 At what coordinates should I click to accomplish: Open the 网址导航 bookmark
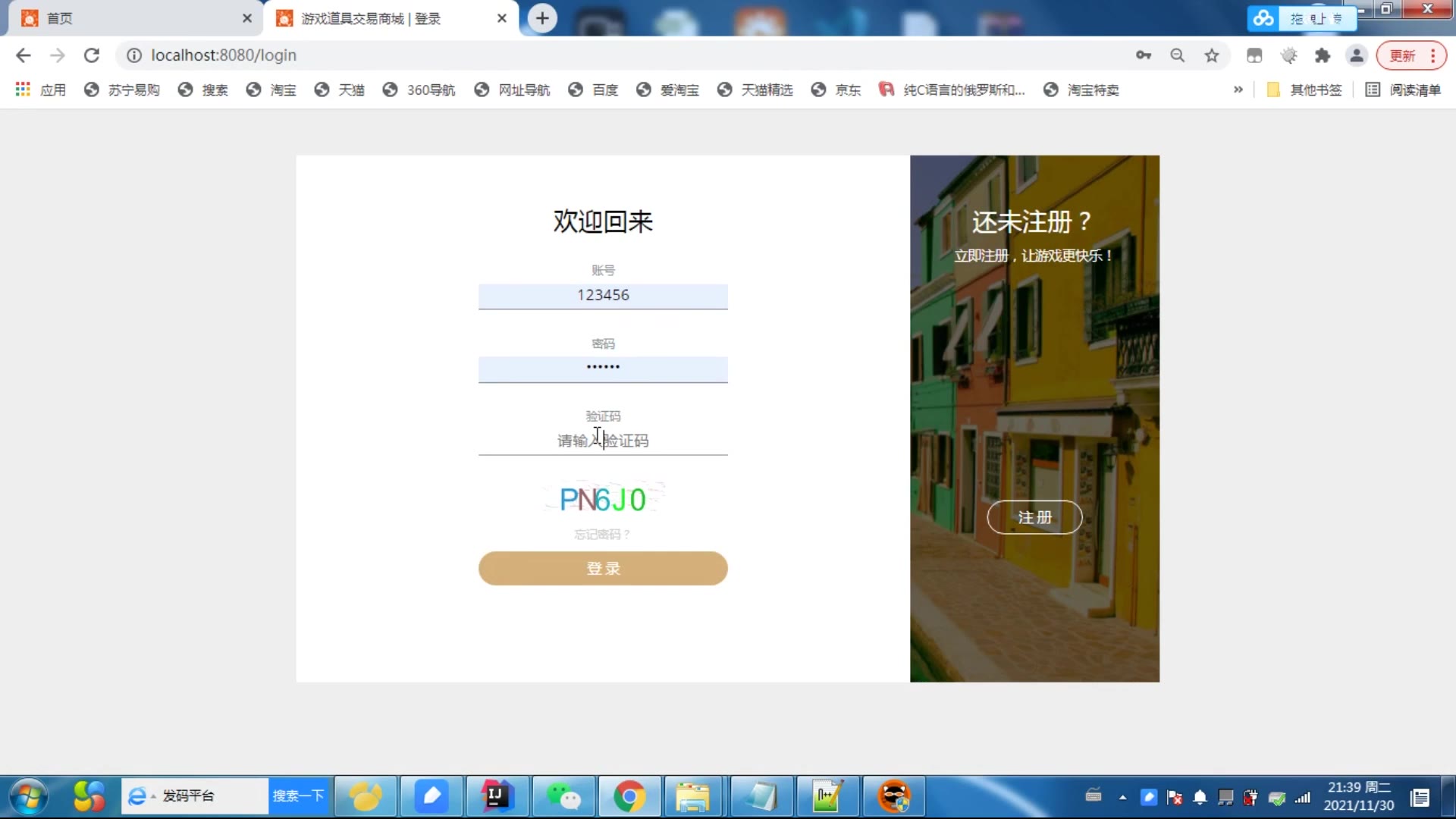(513, 89)
